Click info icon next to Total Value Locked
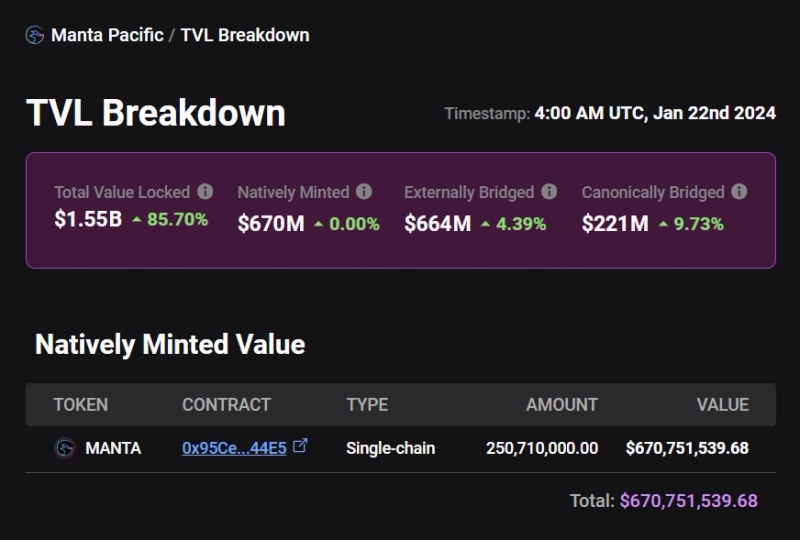This screenshot has width=800, height=540. [x=205, y=191]
